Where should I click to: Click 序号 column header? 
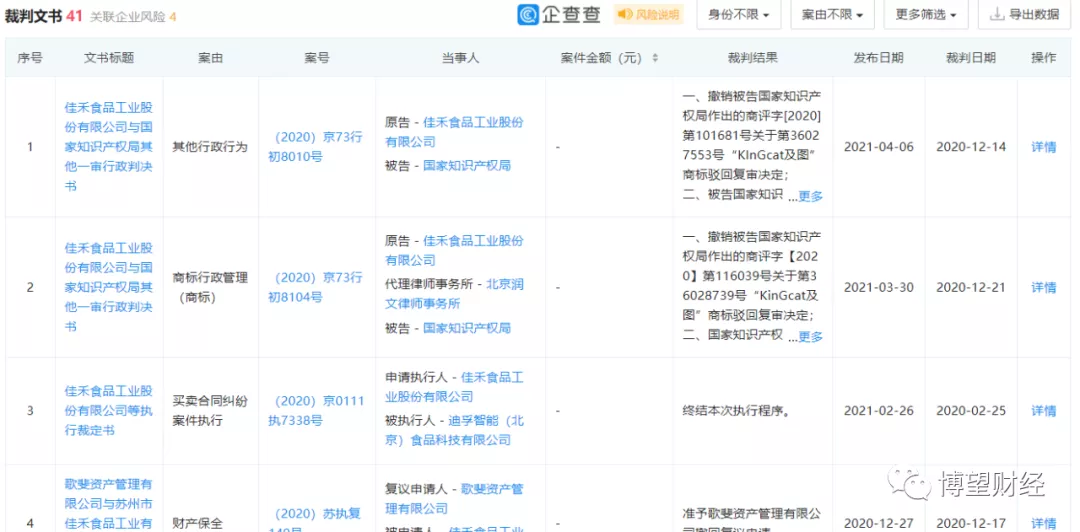click(x=30, y=59)
